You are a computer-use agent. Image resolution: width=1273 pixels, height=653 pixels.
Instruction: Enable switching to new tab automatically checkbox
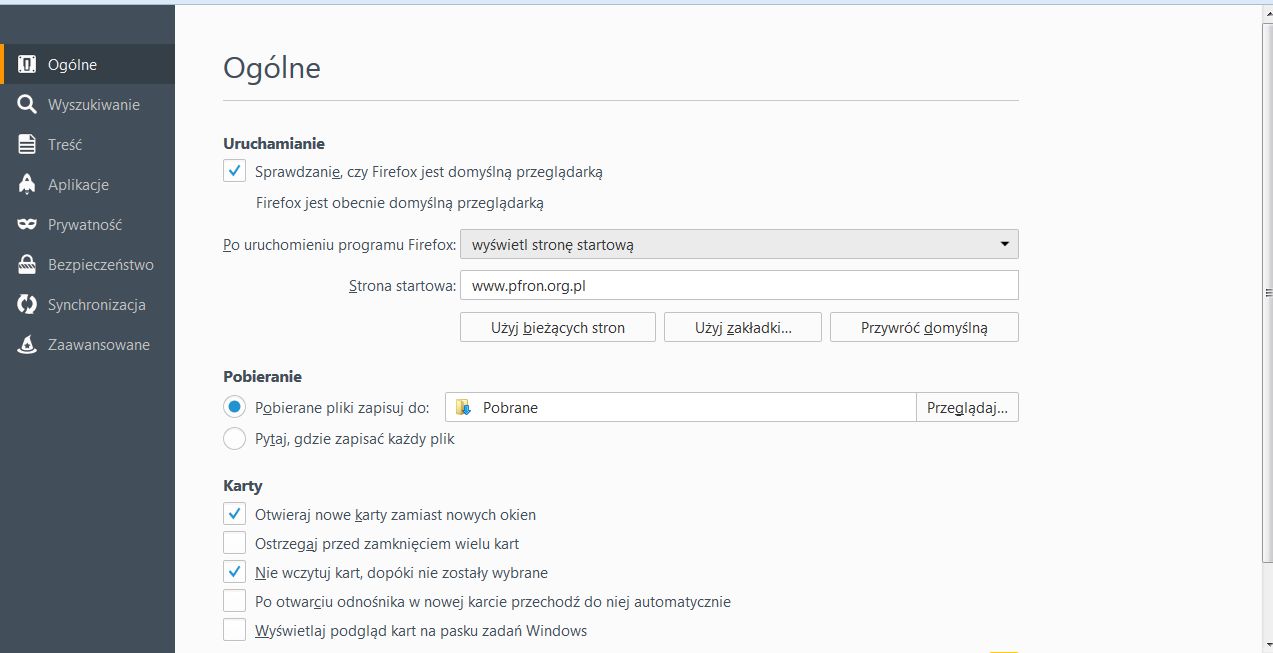tap(234, 601)
